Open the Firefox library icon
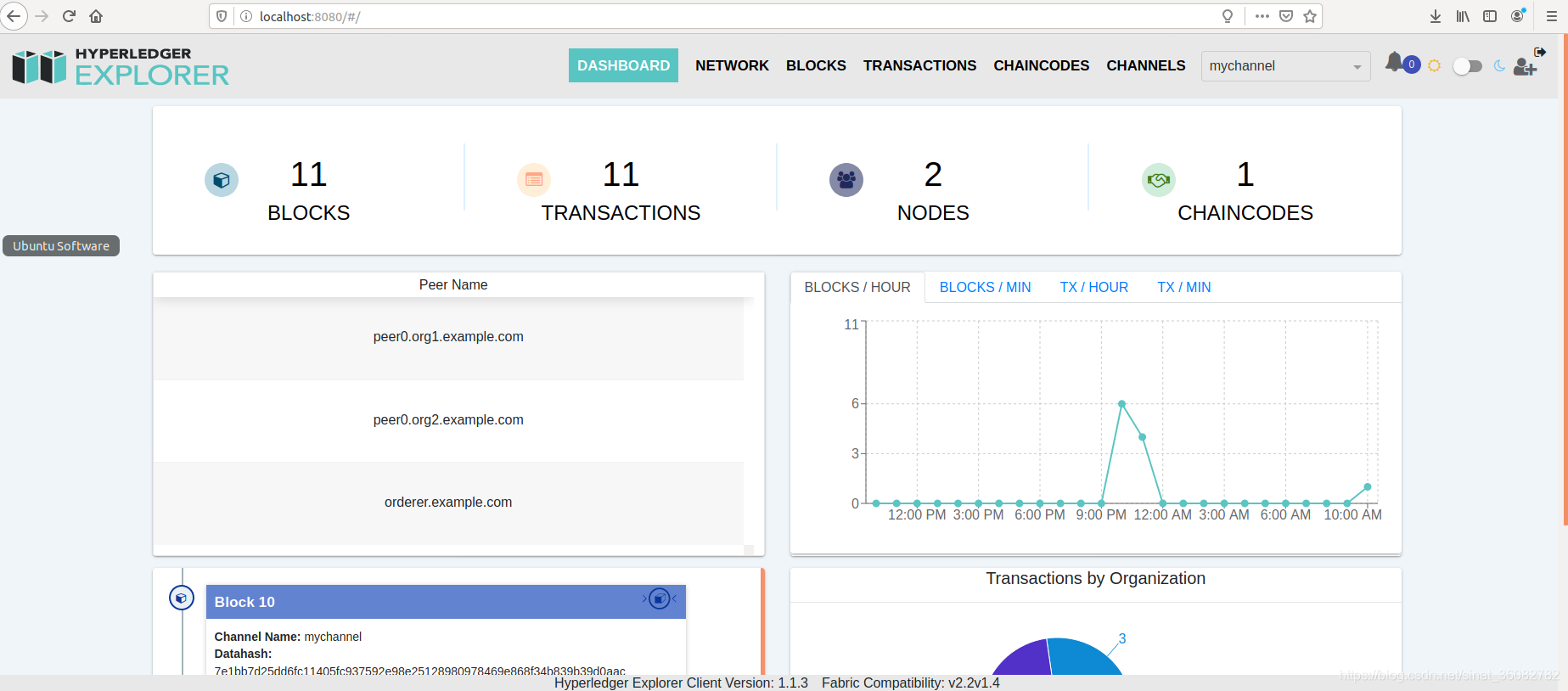Viewport: 1568px width, 691px height. tap(1463, 16)
